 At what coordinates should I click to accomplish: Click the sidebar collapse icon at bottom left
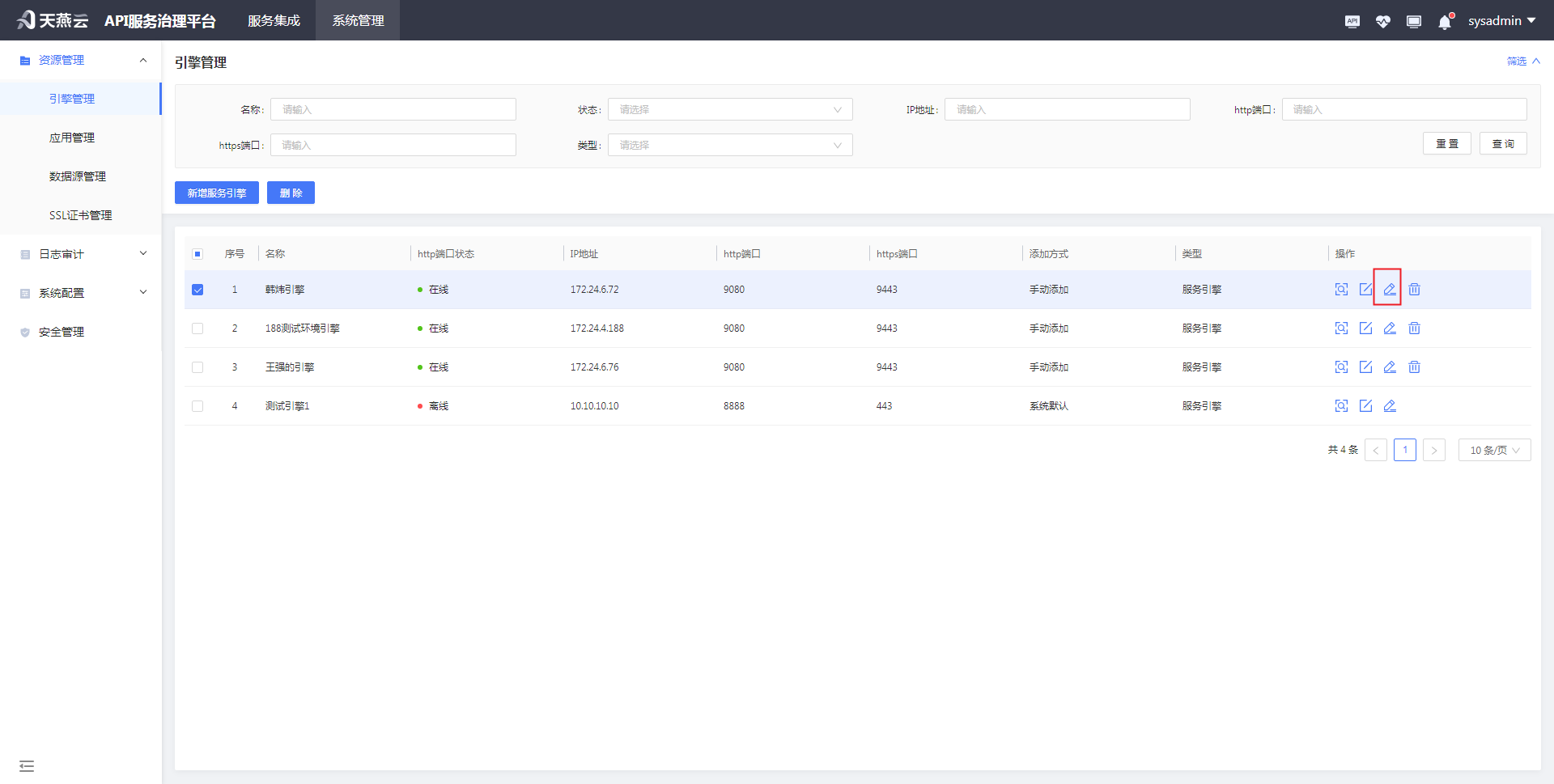coord(27,765)
